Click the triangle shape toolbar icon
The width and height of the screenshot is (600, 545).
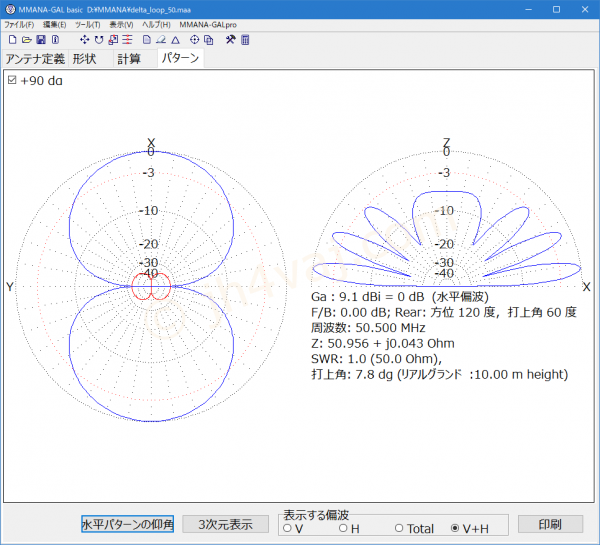coord(175,40)
